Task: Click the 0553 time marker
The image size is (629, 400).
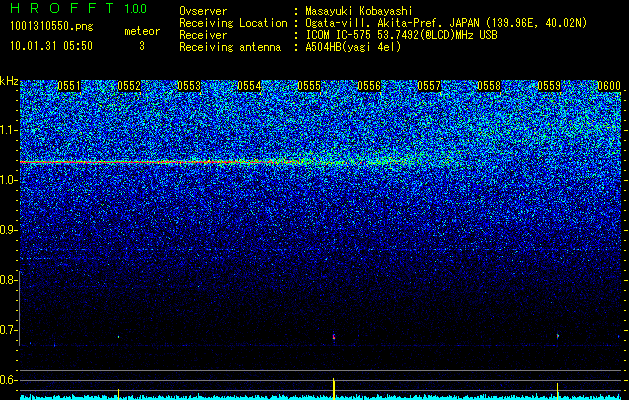Action: [x=189, y=86]
